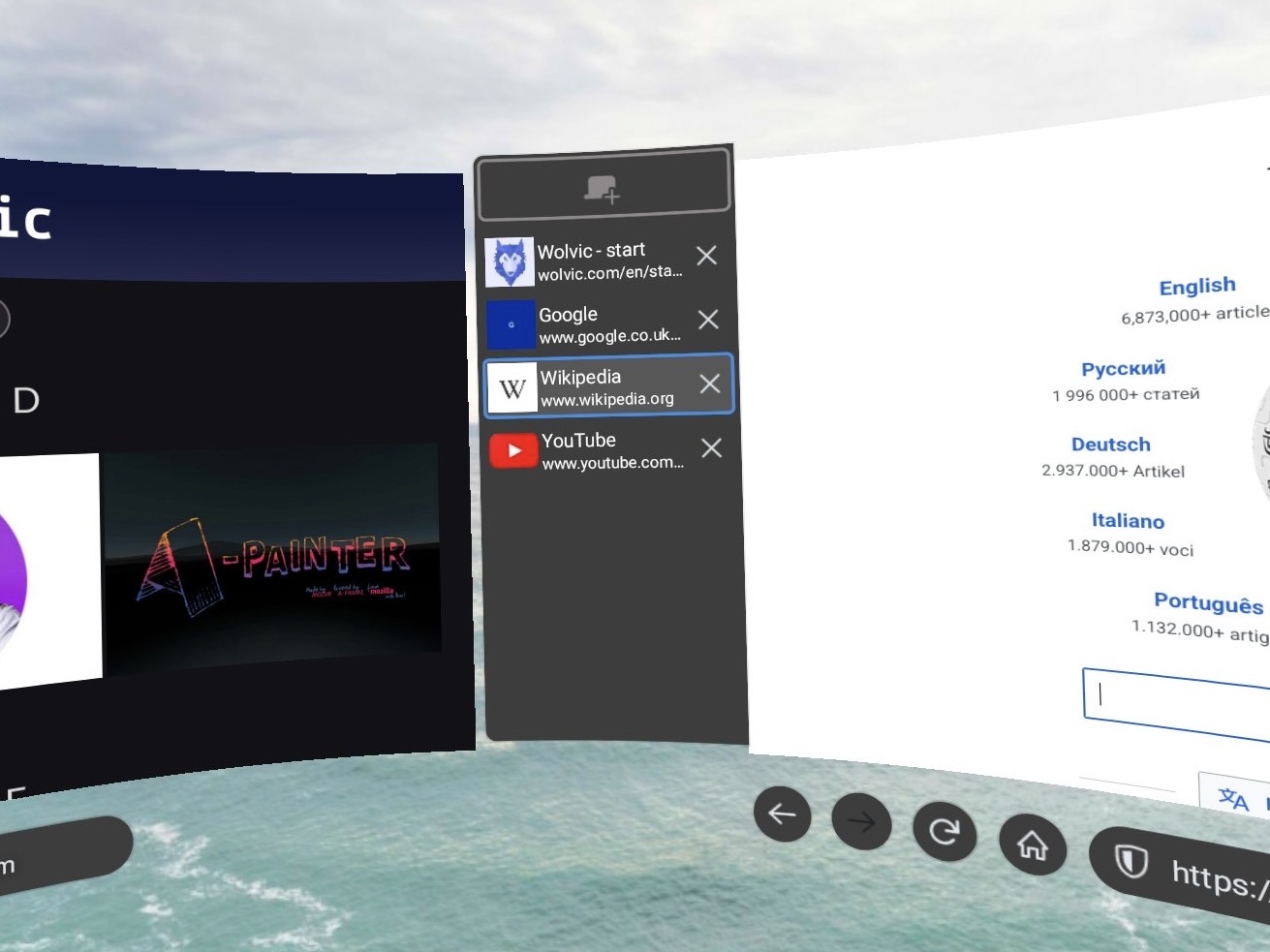1270x952 pixels.
Task: Open the Deutsch Wikipedia link
Action: tap(1110, 445)
